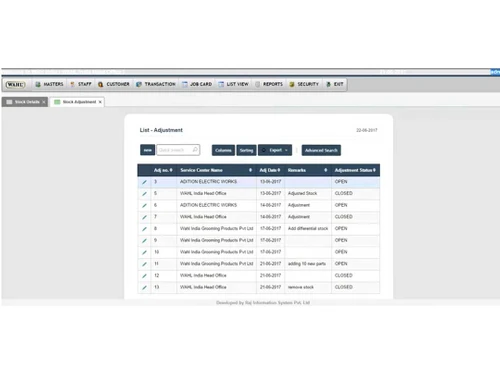Click the EXIT menu item
Screen dimensions: 500x375
click(x=335, y=84)
